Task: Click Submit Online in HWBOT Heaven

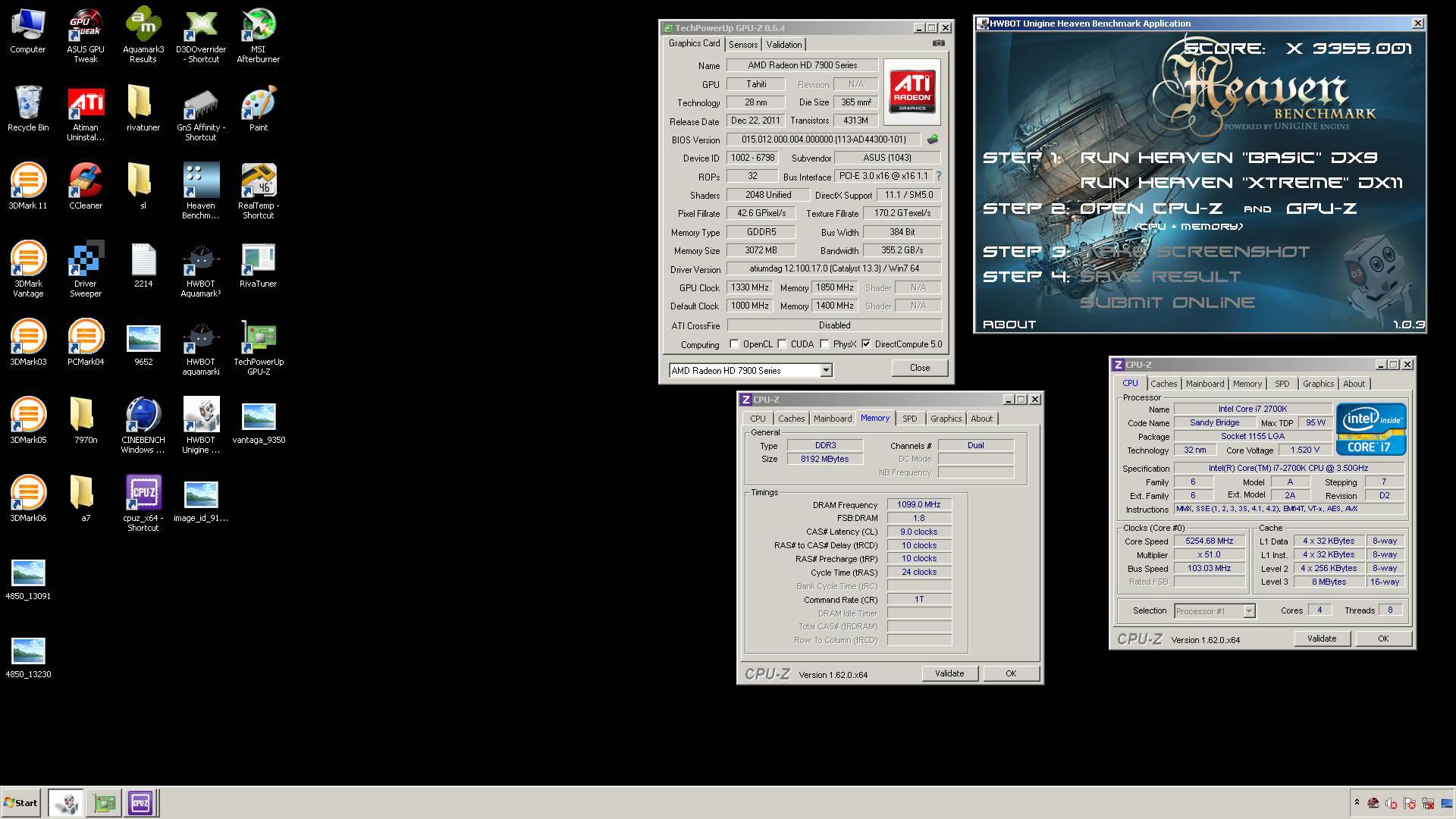Action: (x=1167, y=303)
